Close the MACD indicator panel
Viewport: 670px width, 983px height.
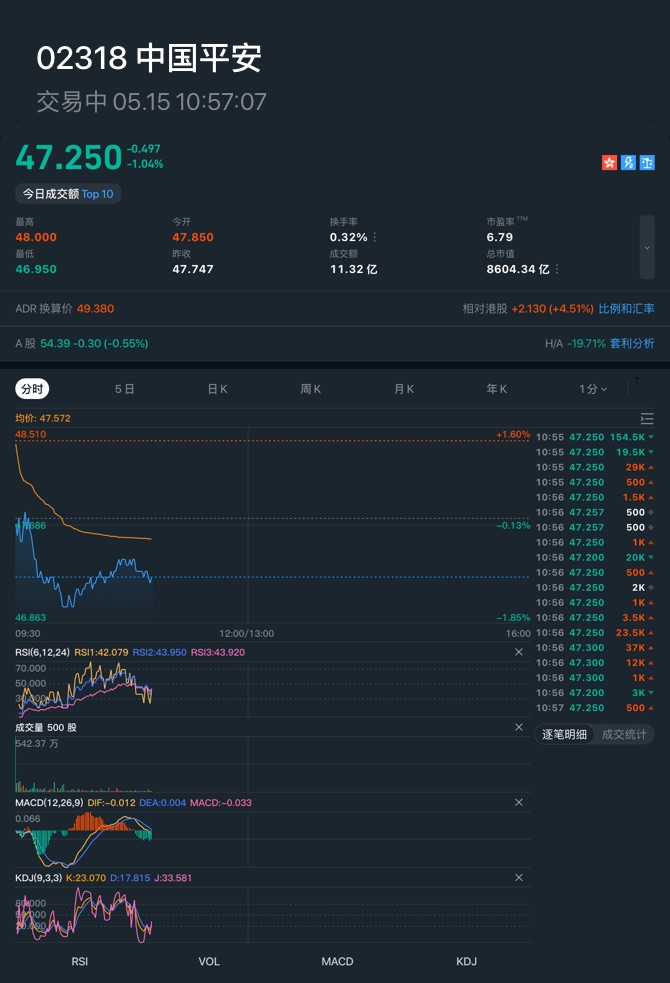coord(519,802)
